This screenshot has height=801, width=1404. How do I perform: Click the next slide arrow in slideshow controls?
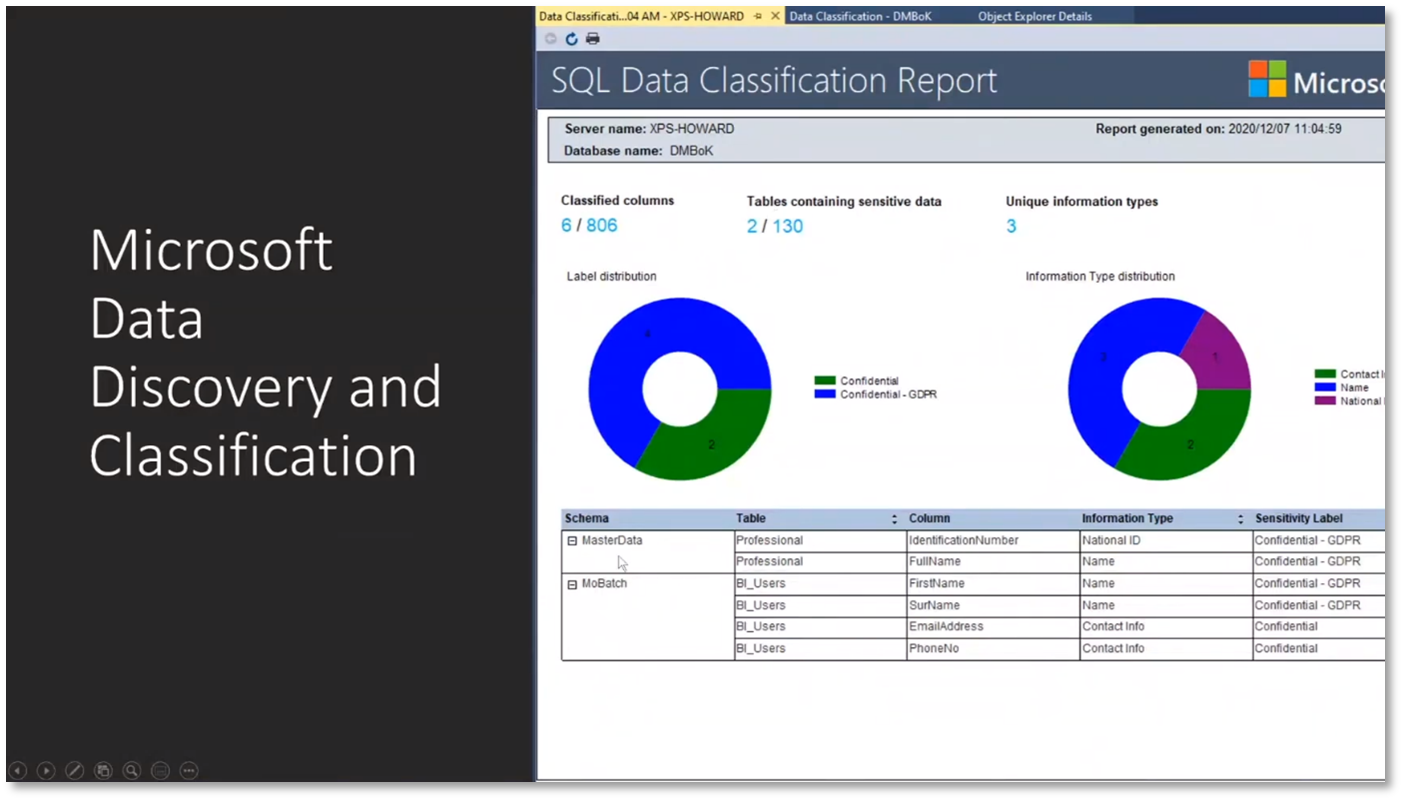46,771
